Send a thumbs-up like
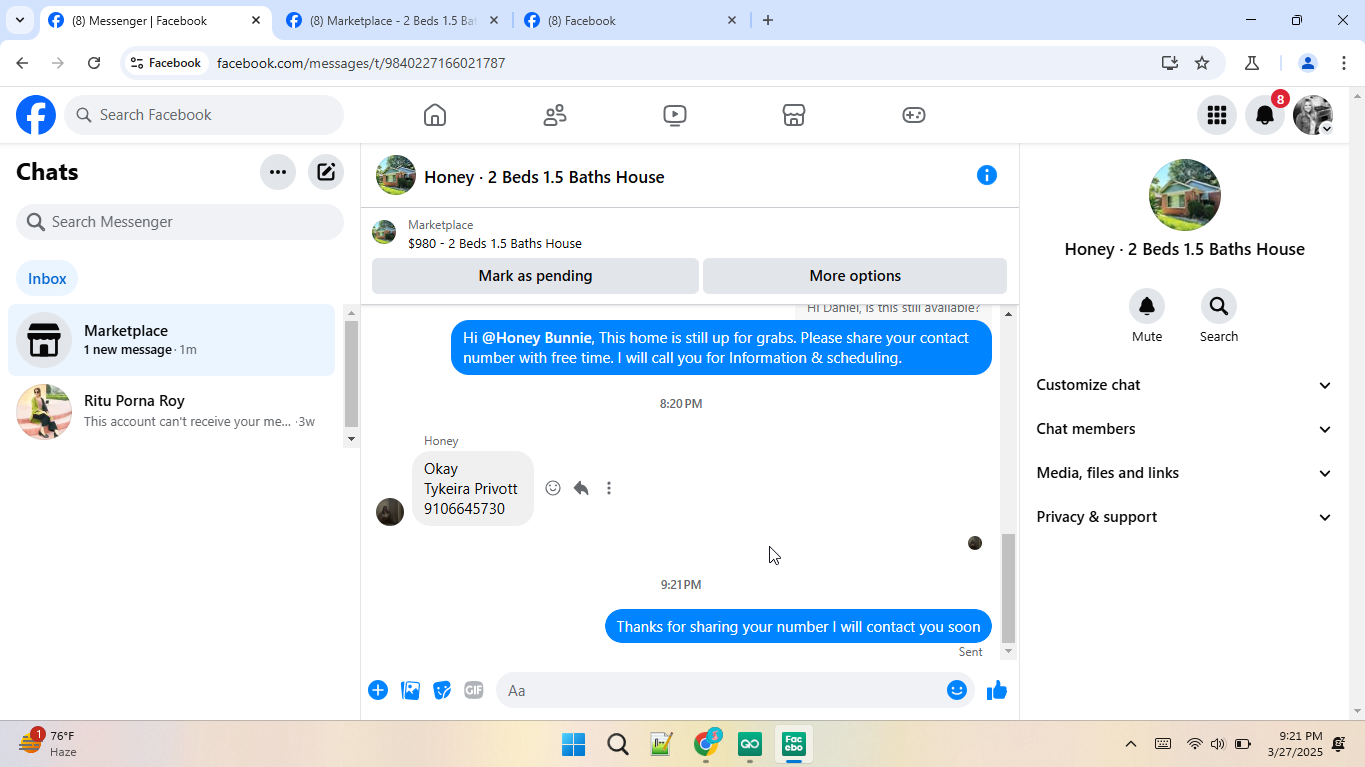This screenshot has width=1365, height=767. coord(997,690)
